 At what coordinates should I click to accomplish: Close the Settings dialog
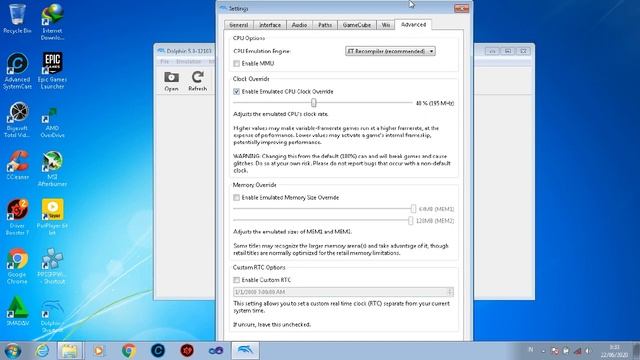[462, 8]
